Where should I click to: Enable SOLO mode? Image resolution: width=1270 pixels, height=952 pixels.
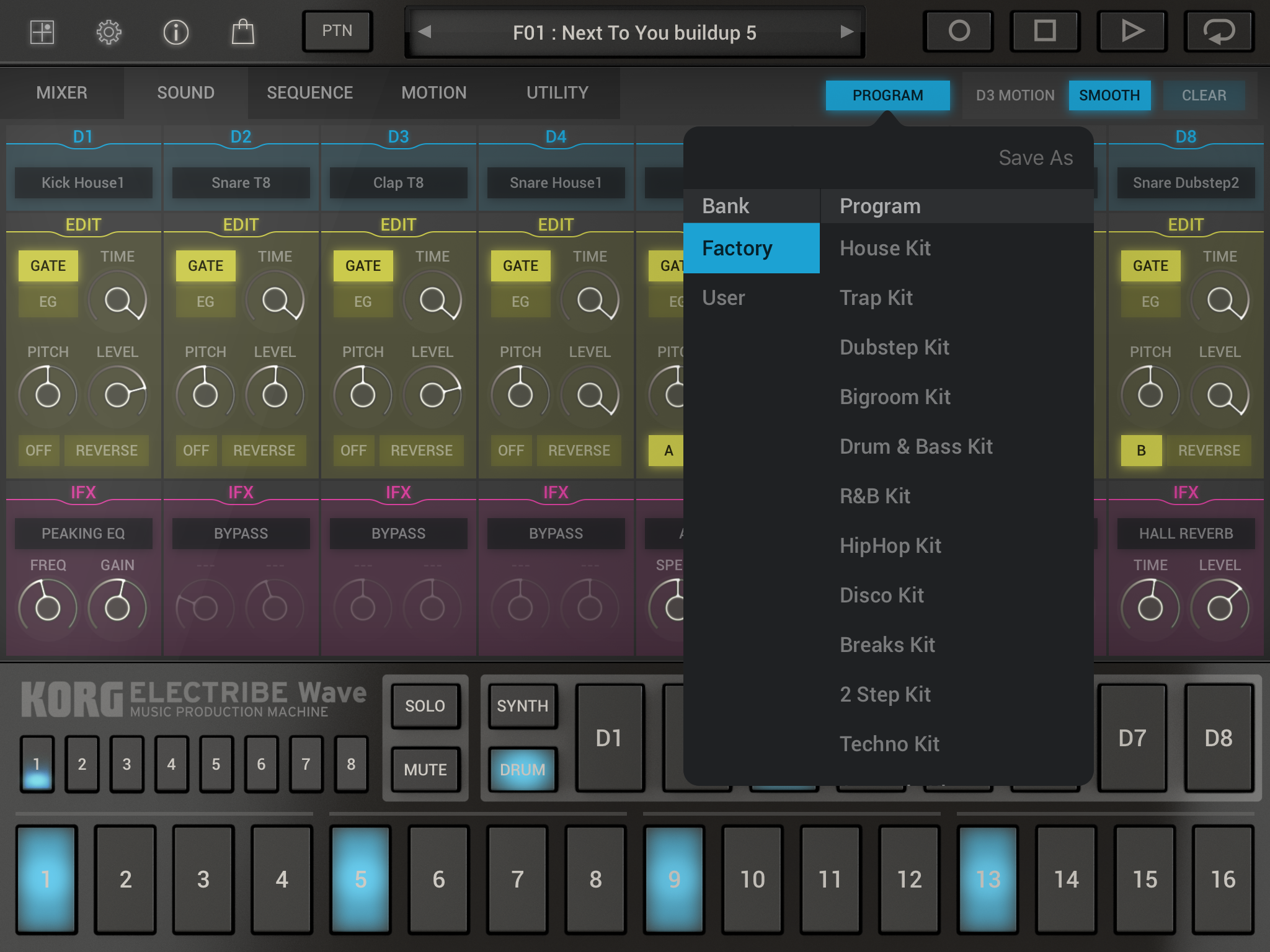tap(425, 706)
